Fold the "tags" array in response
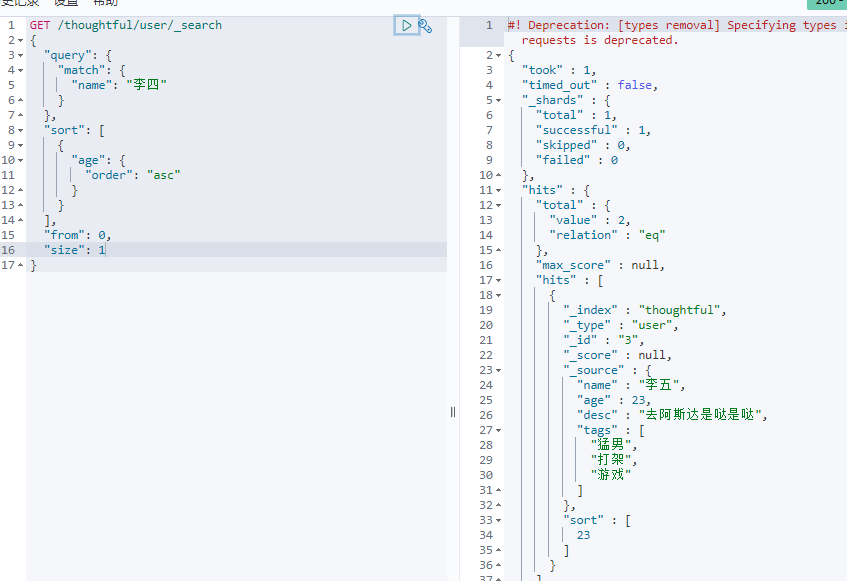Viewport: 847px width, 581px height. [499, 430]
